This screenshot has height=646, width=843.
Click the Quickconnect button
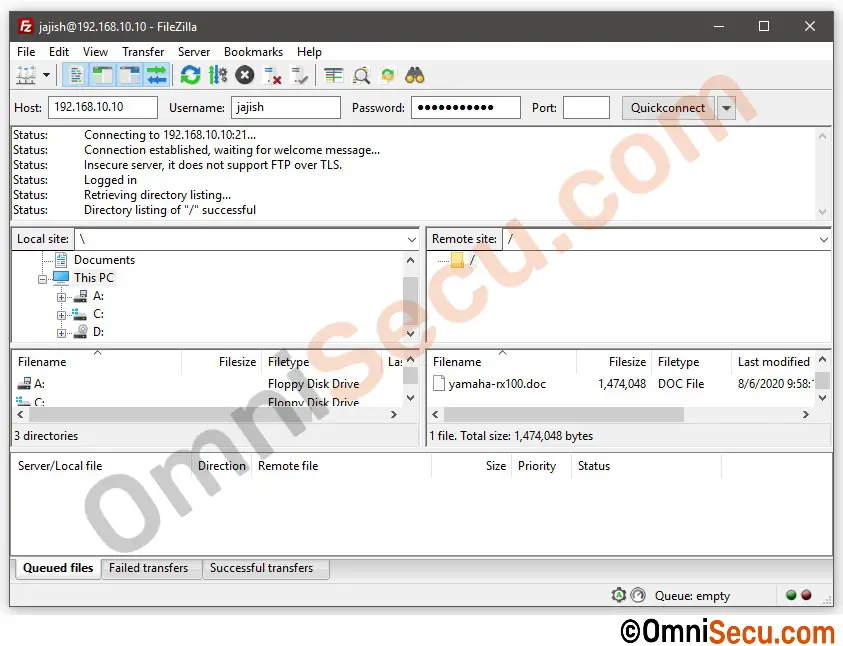(x=668, y=108)
